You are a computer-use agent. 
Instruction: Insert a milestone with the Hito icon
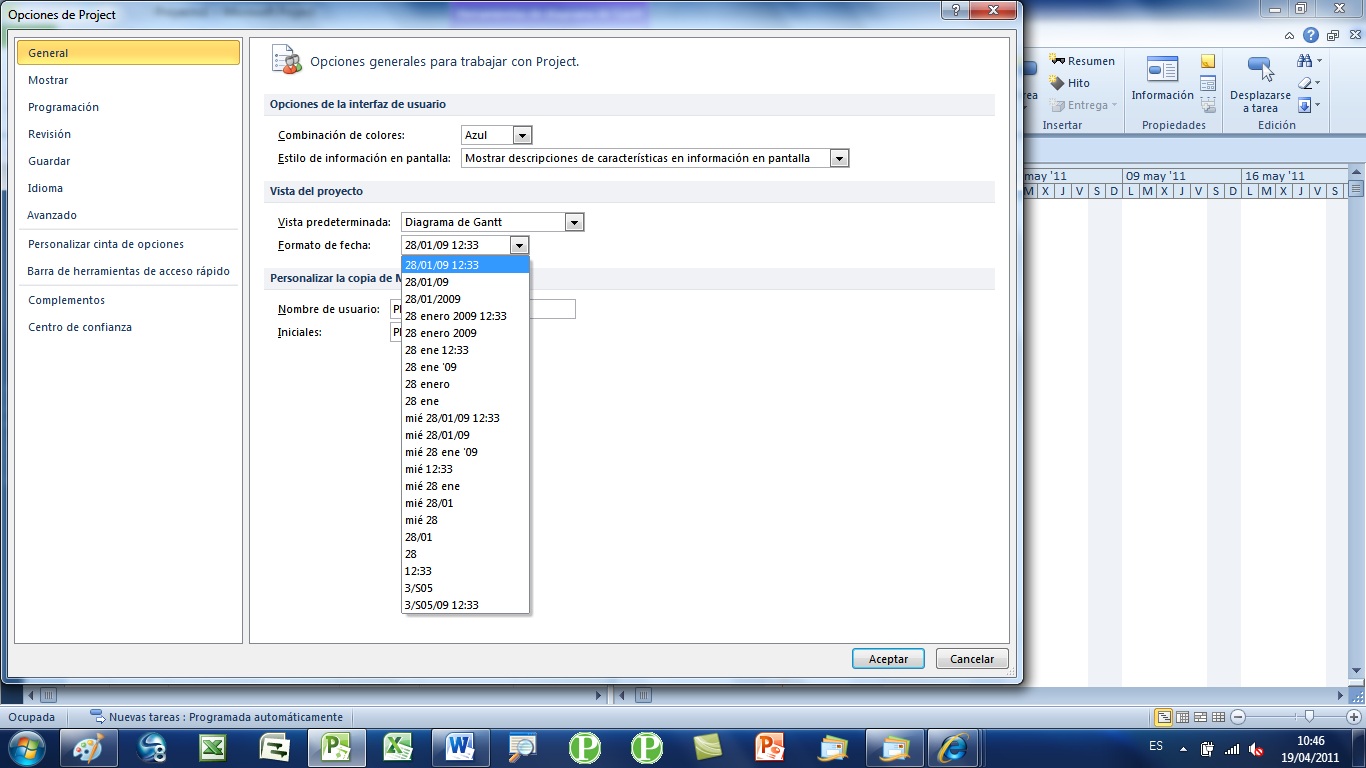point(1057,83)
